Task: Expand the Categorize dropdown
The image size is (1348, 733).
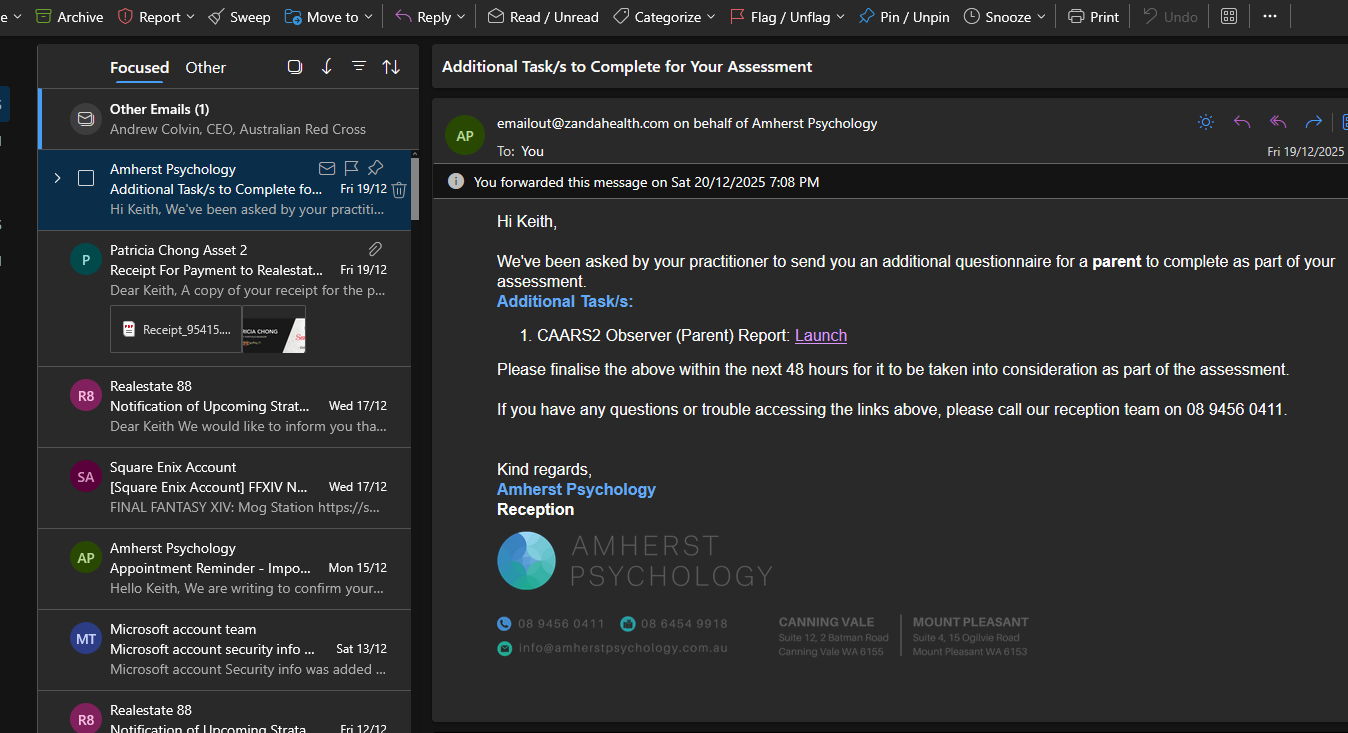Action: (711, 17)
